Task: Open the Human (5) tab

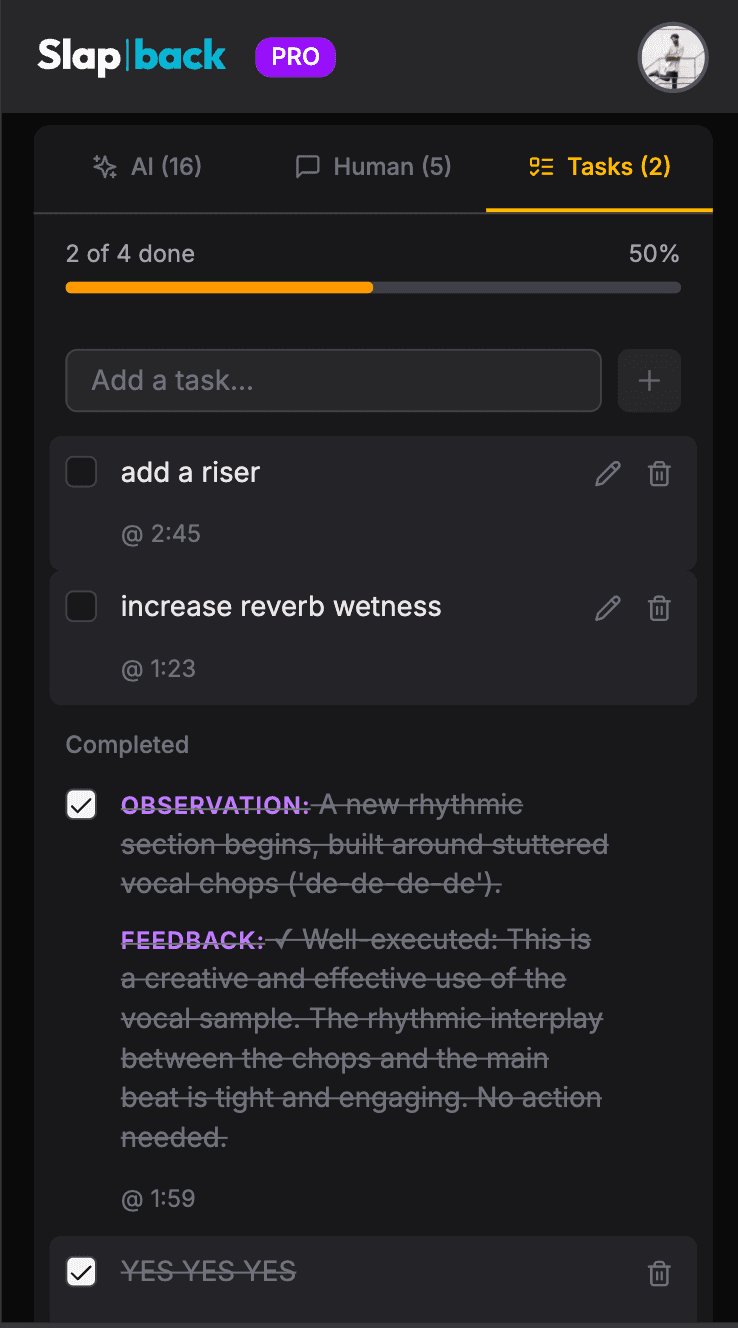Action: tap(372, 166)
